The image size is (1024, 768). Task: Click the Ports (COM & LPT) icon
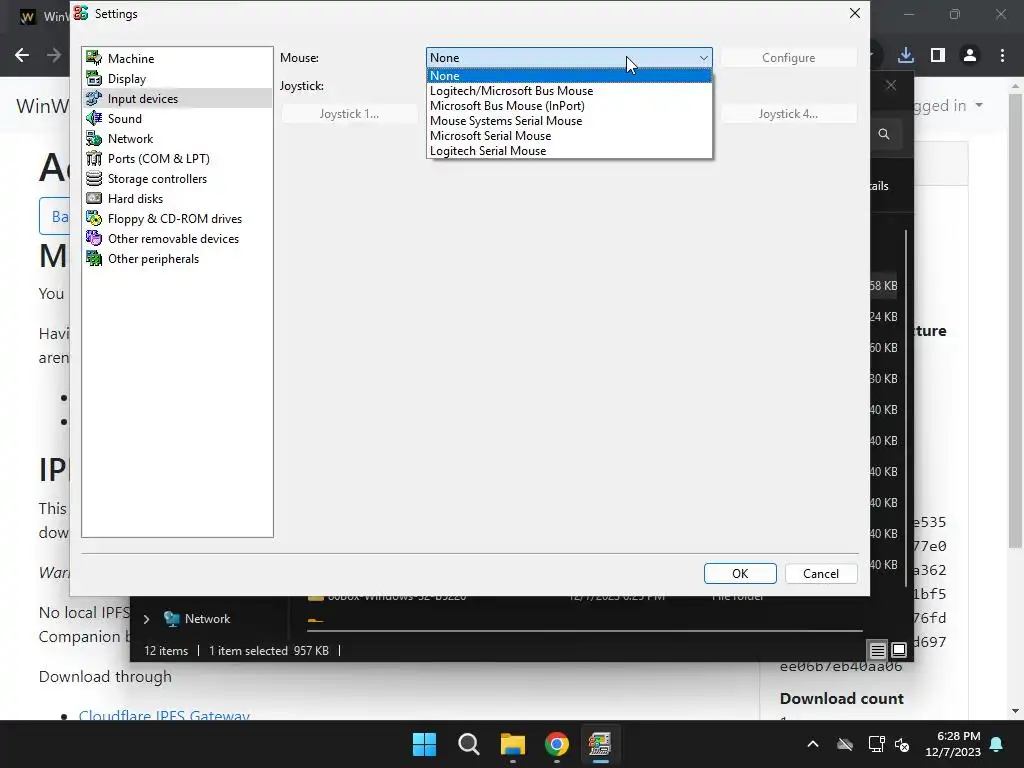(94, 159)
